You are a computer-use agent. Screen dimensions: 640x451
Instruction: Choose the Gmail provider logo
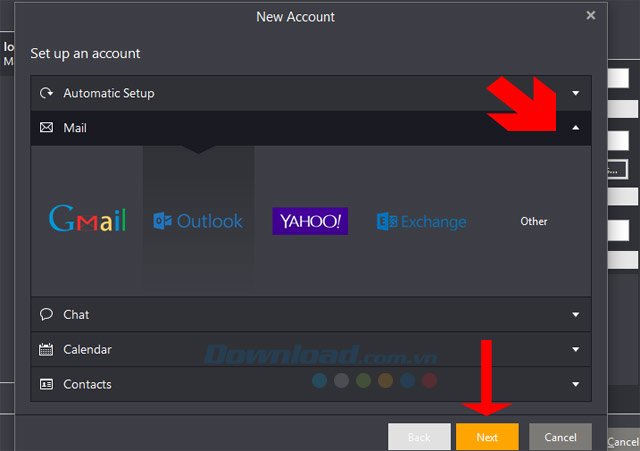[87, 219]
